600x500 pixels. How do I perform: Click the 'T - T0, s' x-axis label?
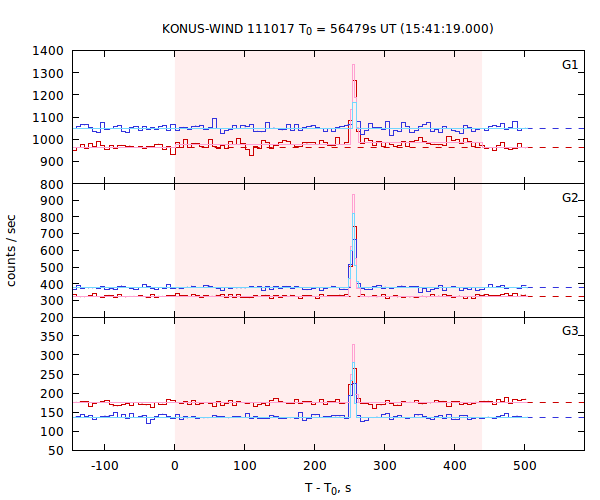pyautogui.click(x=328, y=489)
